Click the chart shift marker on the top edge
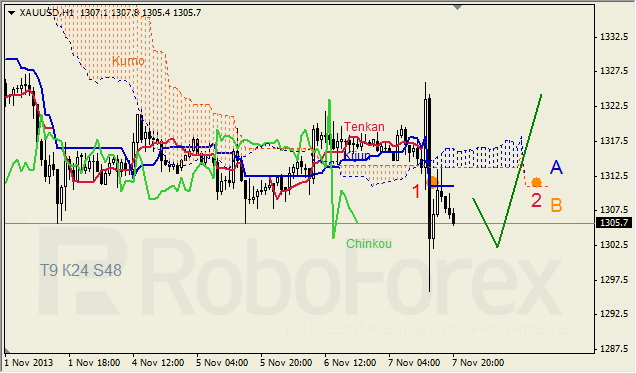This screenshot has width=636, height=373. coord(458,7)
